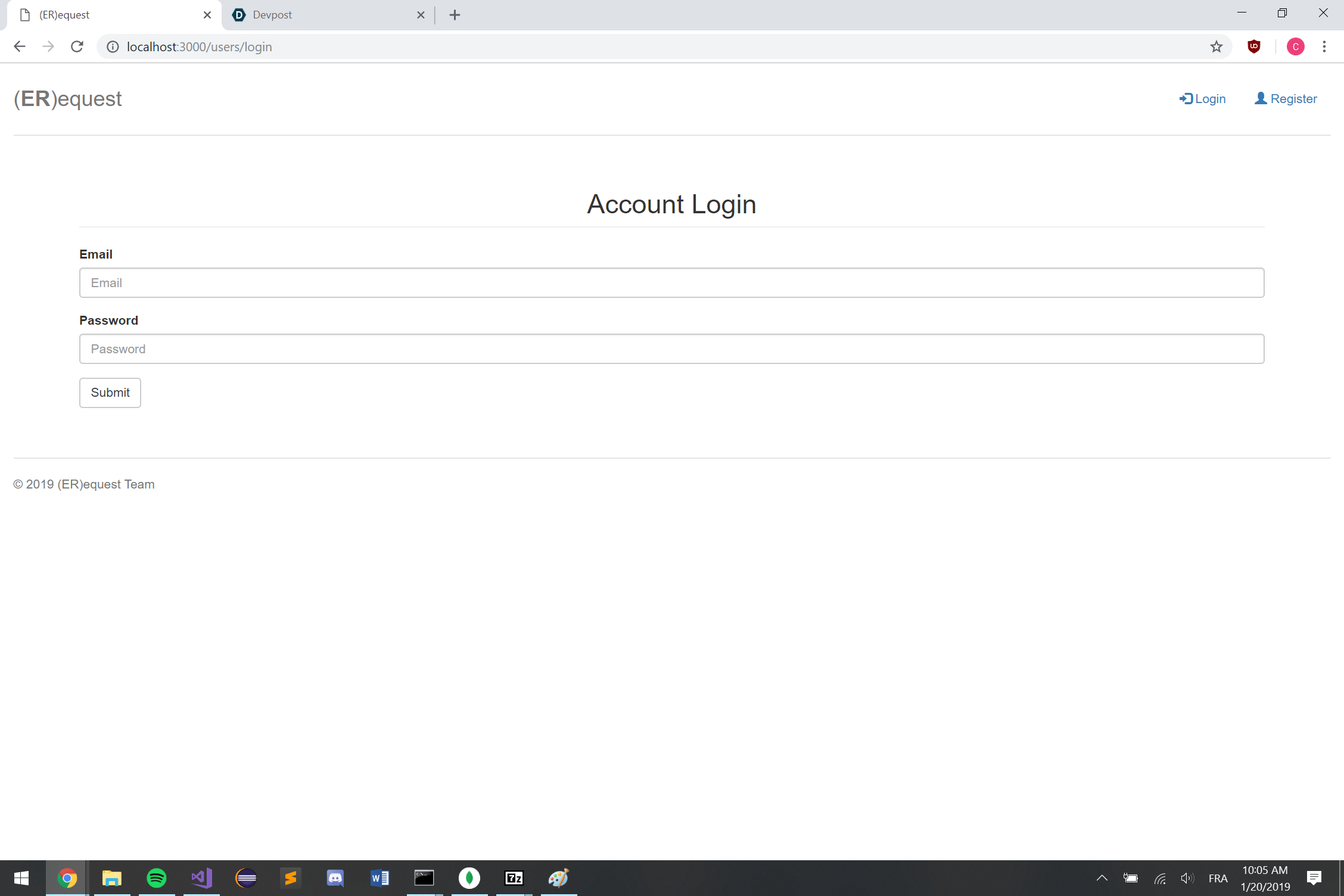Reload the page with the refresh icon

click(x=77, y=46)
